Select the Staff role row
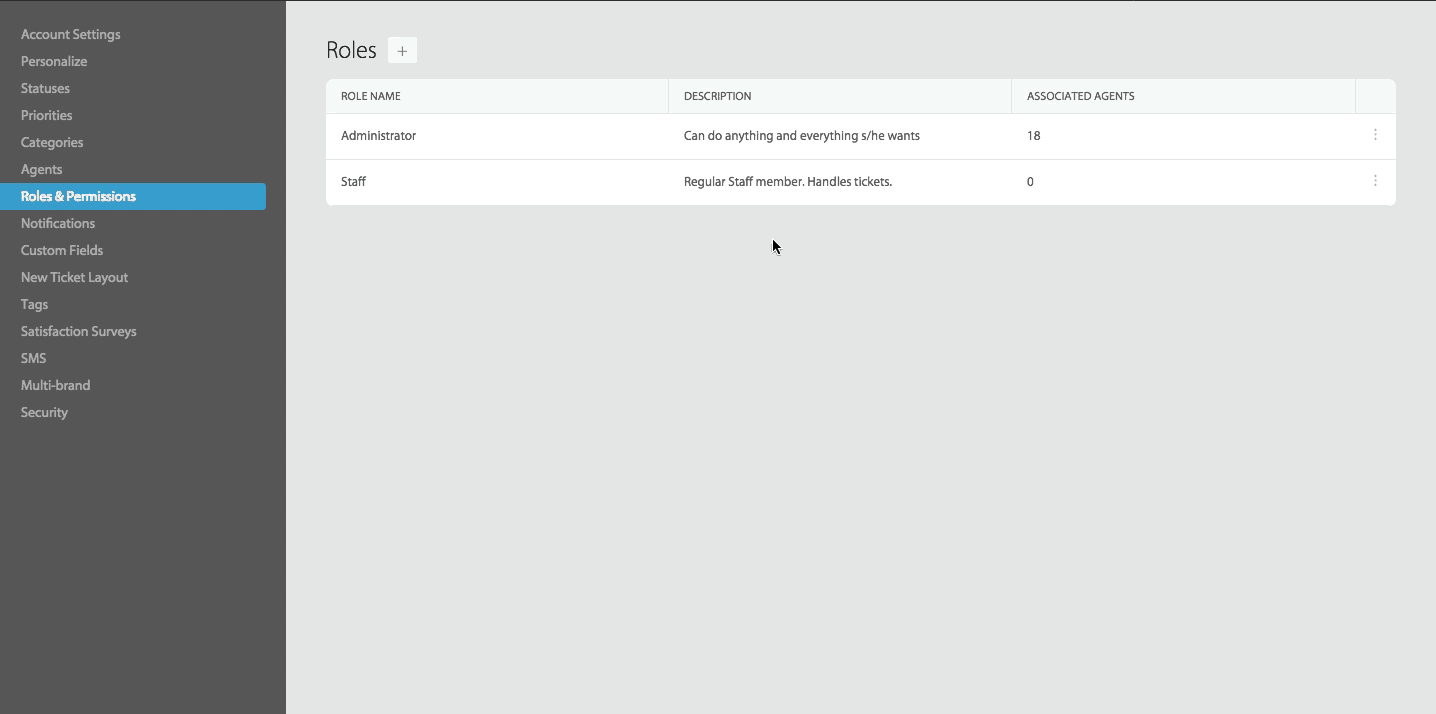 [352, 181]
